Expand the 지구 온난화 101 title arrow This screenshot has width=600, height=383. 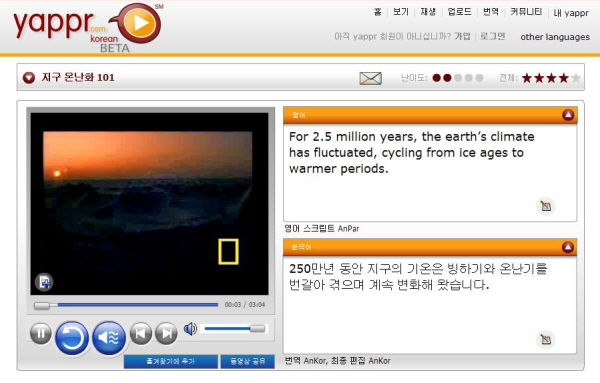point(29,78)
